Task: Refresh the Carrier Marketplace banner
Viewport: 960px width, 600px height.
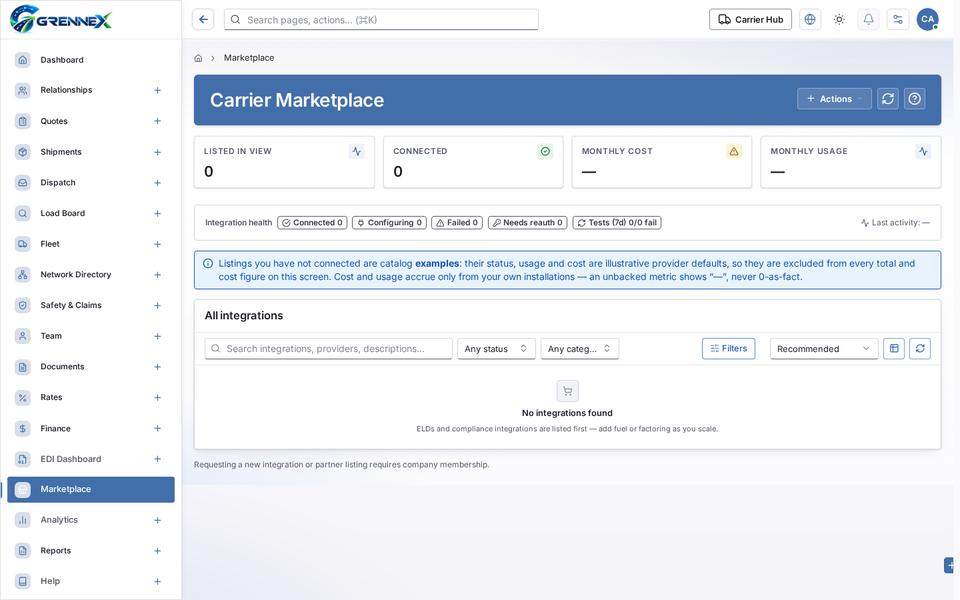Action: point(888,99)
